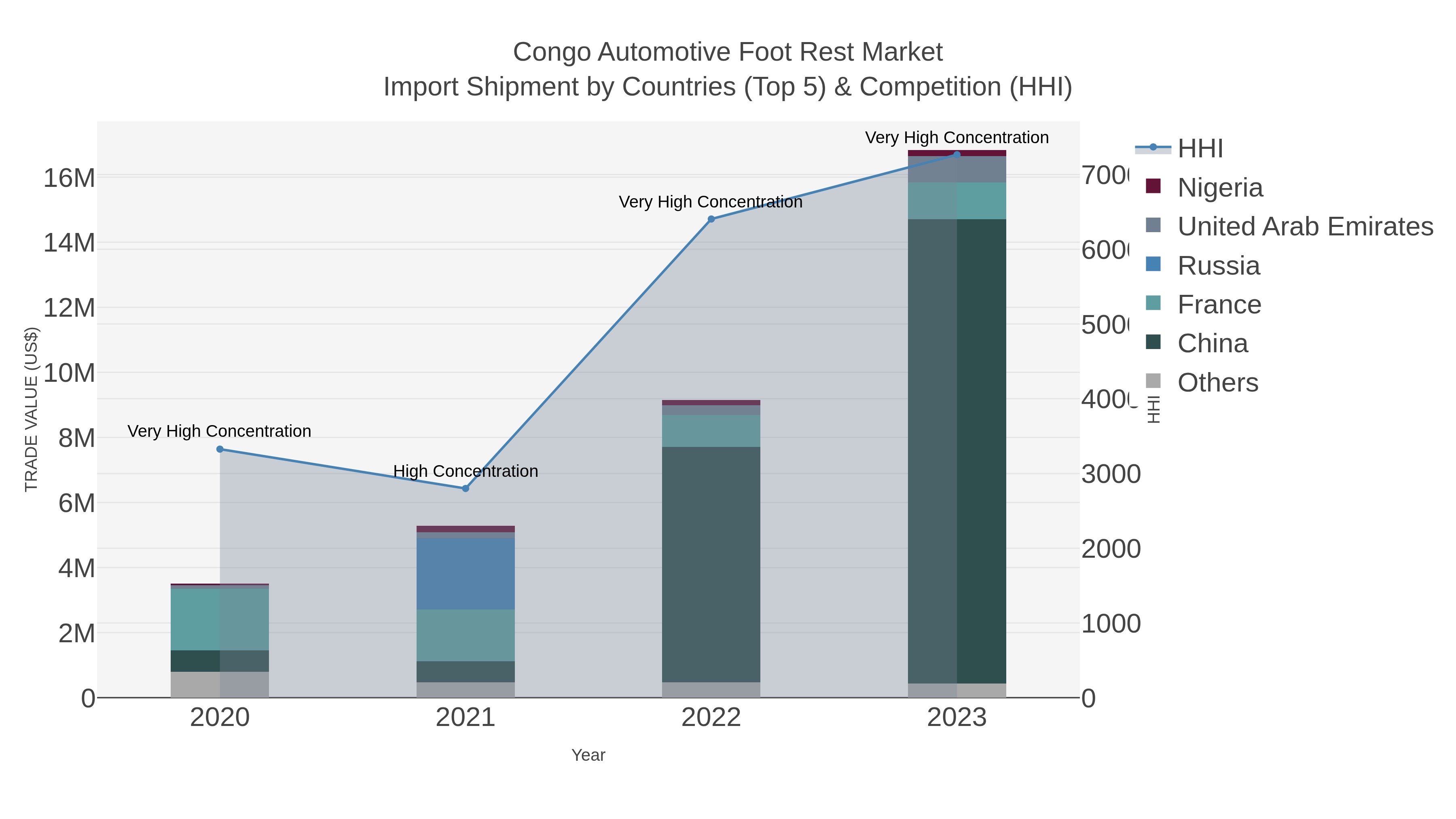Viewport: 1456px width, 819px height.
Task: Click the China segment of the 2023 bar
Action: click(957, 452)
